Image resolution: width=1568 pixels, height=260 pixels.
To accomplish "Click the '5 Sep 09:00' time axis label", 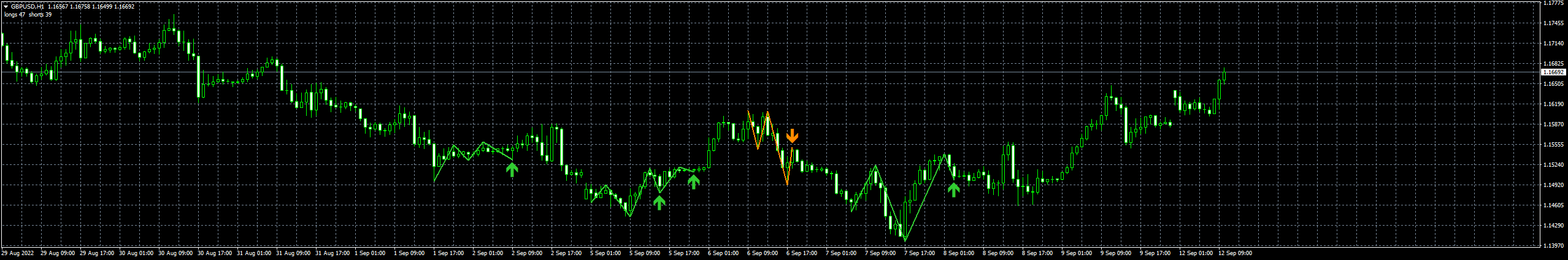I will click(645, 253).
